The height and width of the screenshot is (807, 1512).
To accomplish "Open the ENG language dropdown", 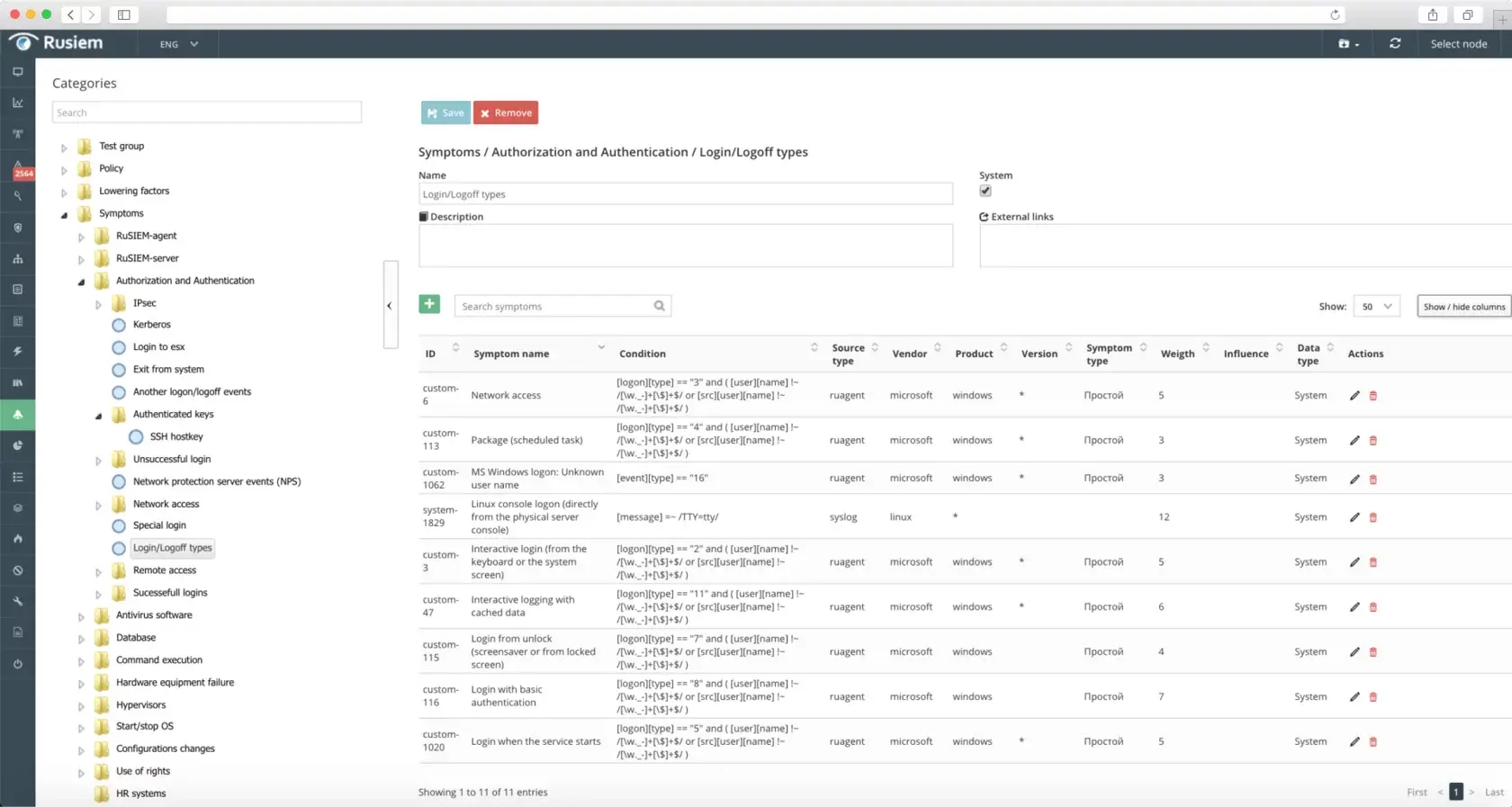I will point(179,44).
